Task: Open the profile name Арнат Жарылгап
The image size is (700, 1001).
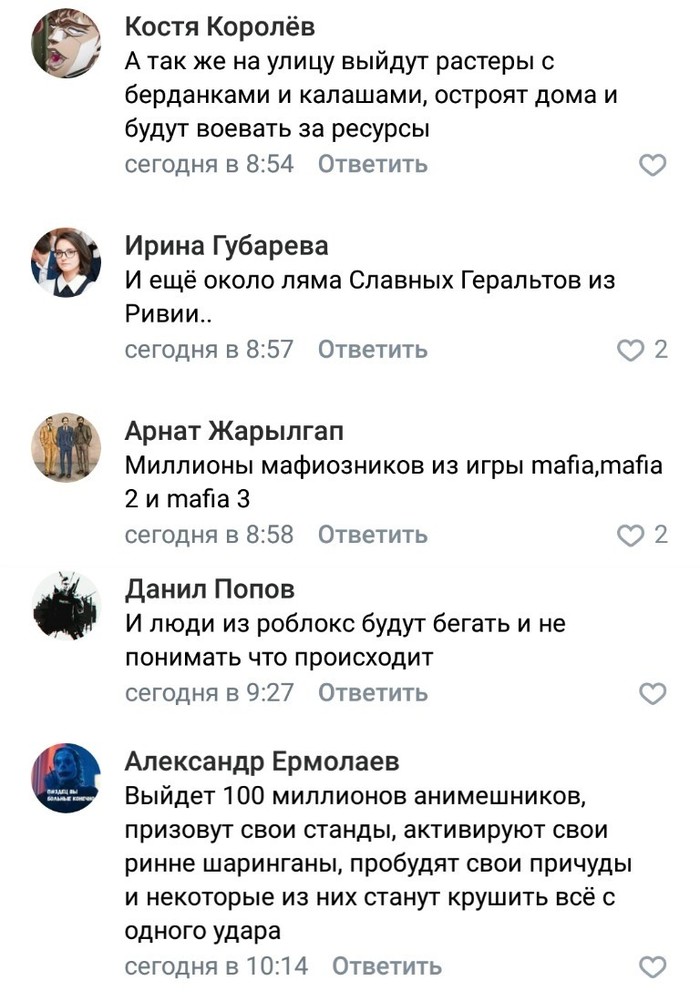Action: click(x=235, y=431)
